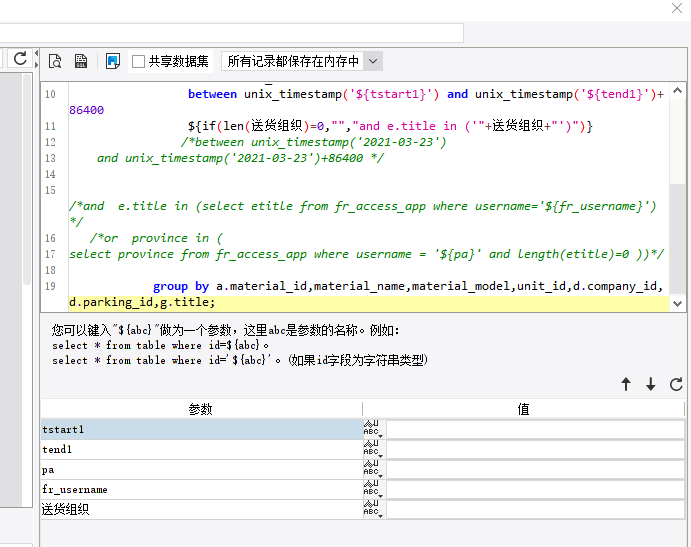
Task: Click the value field for tstart1
Action: [x=535, y=430]
